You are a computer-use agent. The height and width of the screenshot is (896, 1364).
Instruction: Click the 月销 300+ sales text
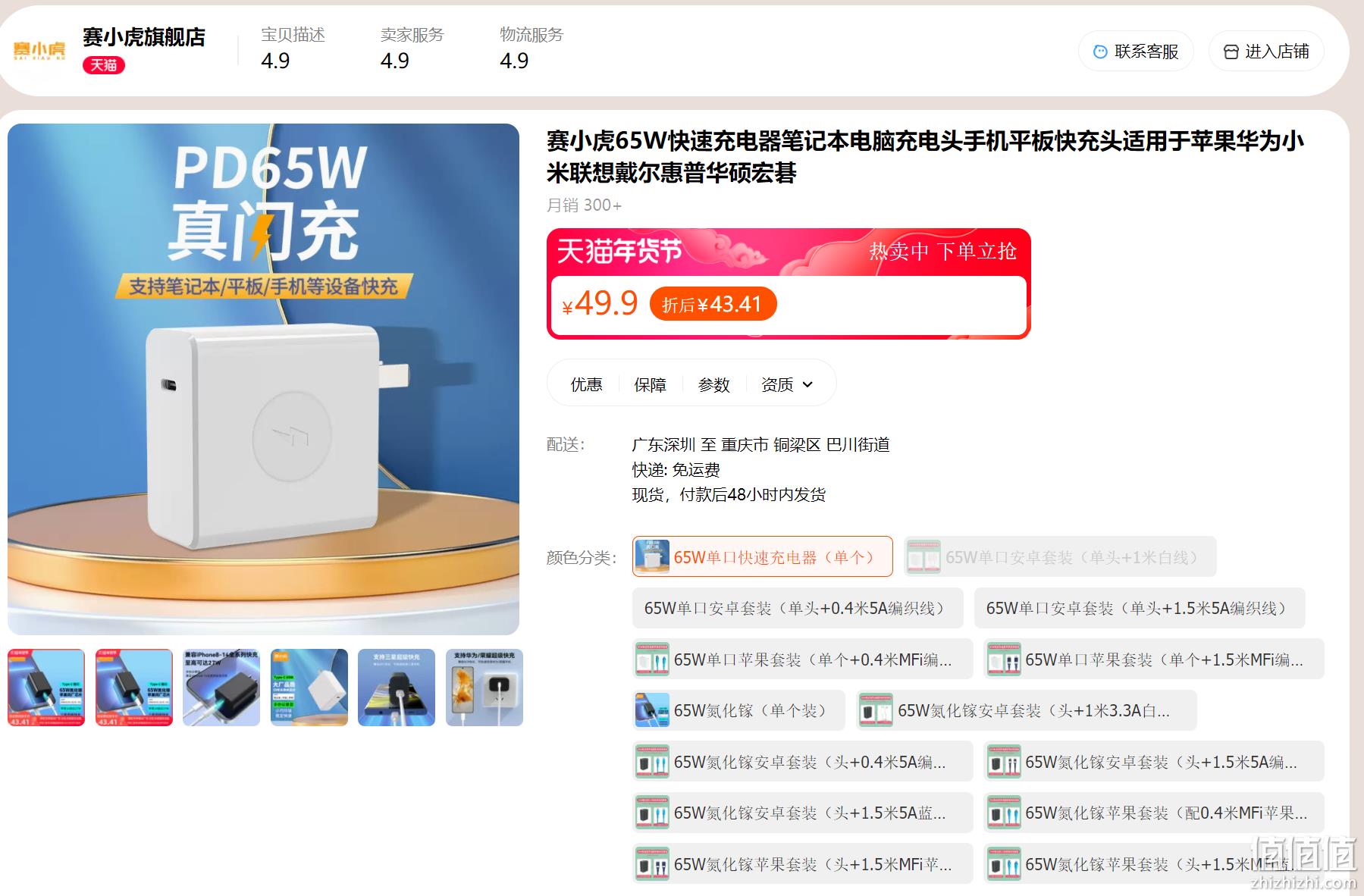click(x=584, y=205)
